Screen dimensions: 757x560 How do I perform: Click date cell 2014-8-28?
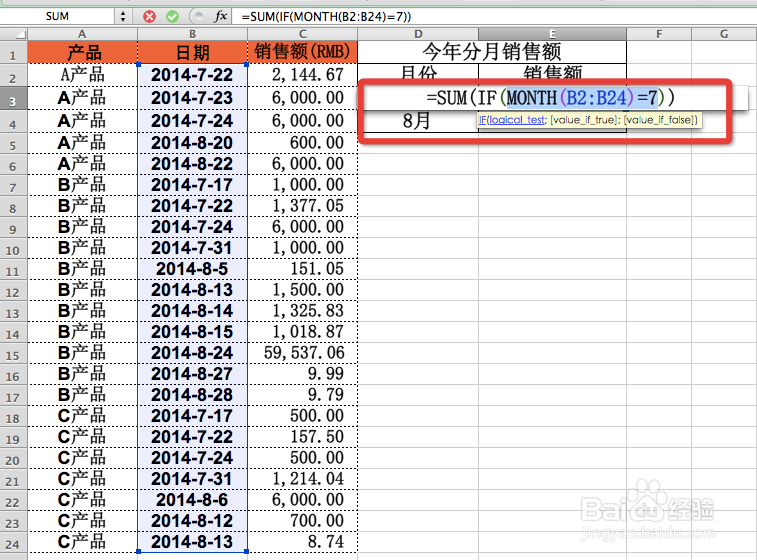(193, 395)
